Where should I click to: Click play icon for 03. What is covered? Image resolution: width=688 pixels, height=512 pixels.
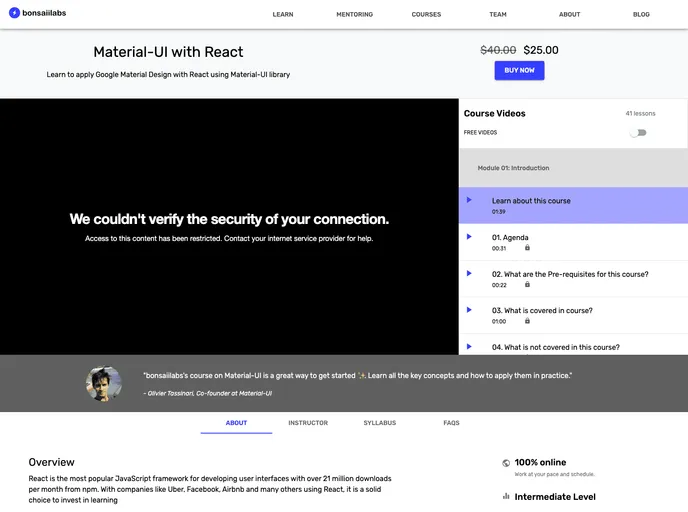[x=469, y=310]
